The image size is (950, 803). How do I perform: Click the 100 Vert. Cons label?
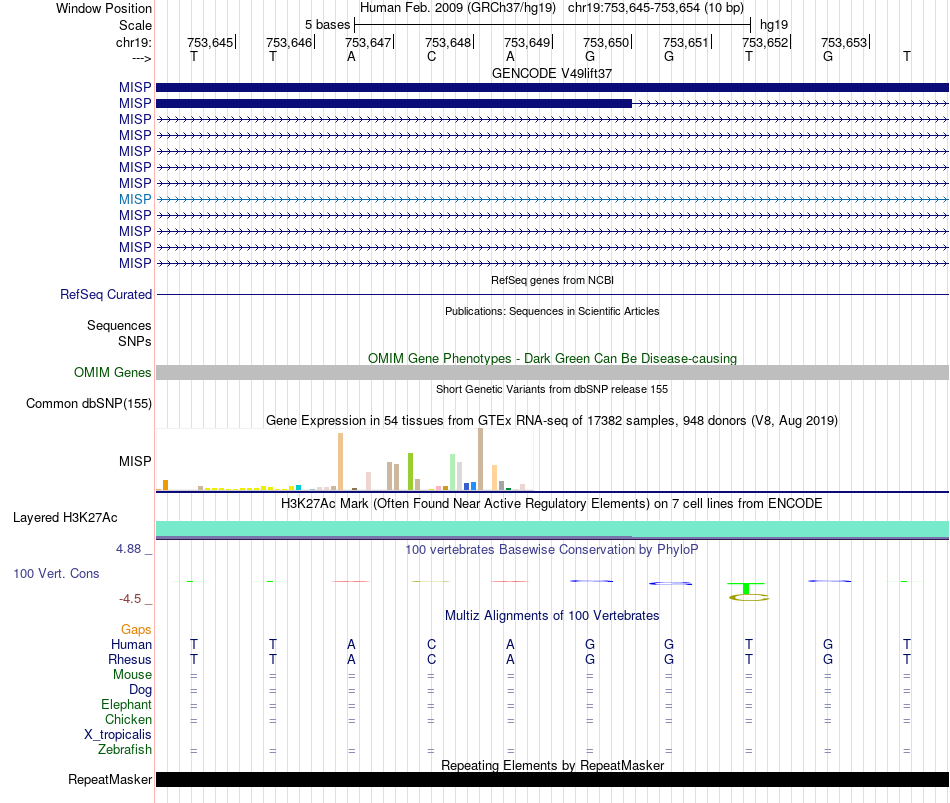(x=56, y=573)
